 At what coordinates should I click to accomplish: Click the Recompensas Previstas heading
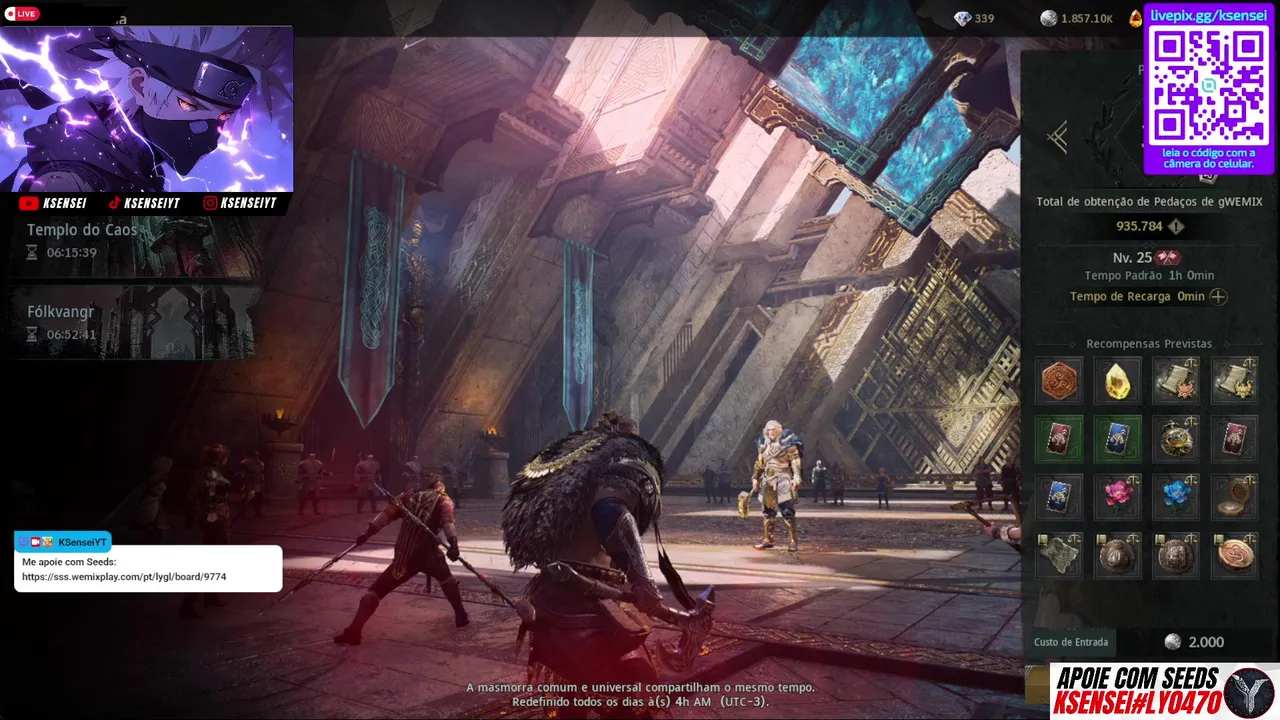point(1149,344)
